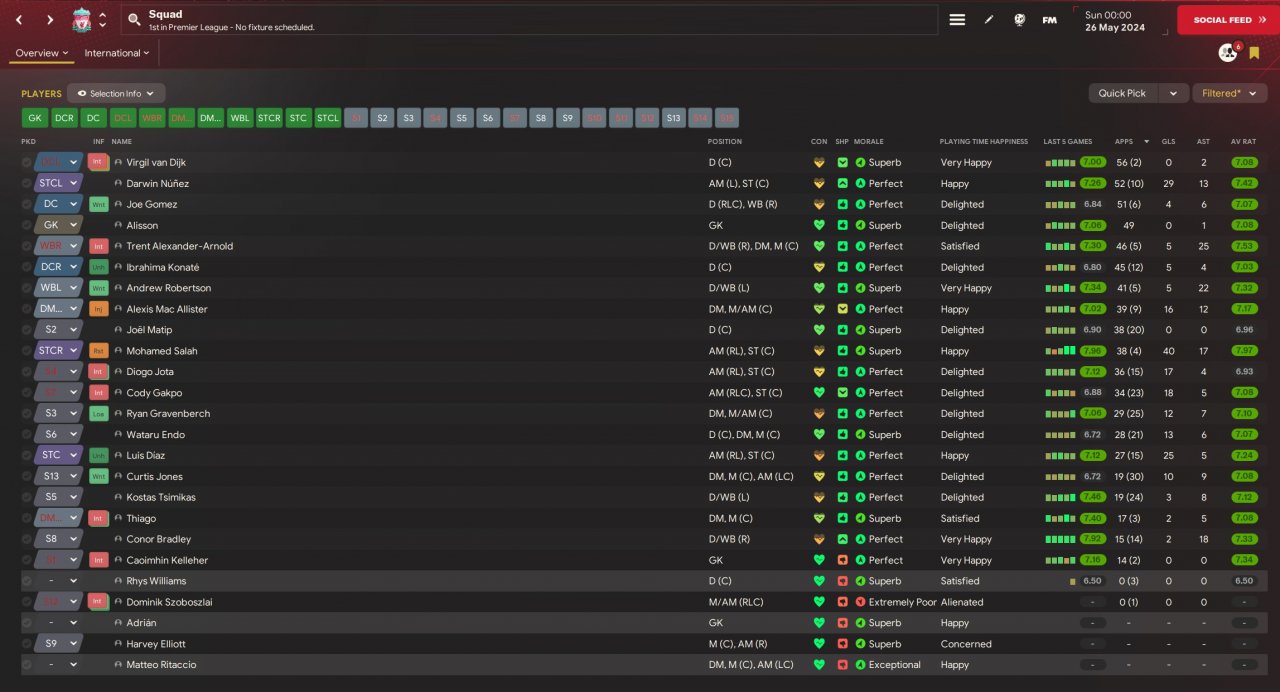Viewport: 1280px width, 692px height.
Task: Click Mohamed Salah's 7.97 average rating
Action: [1244, 351]
